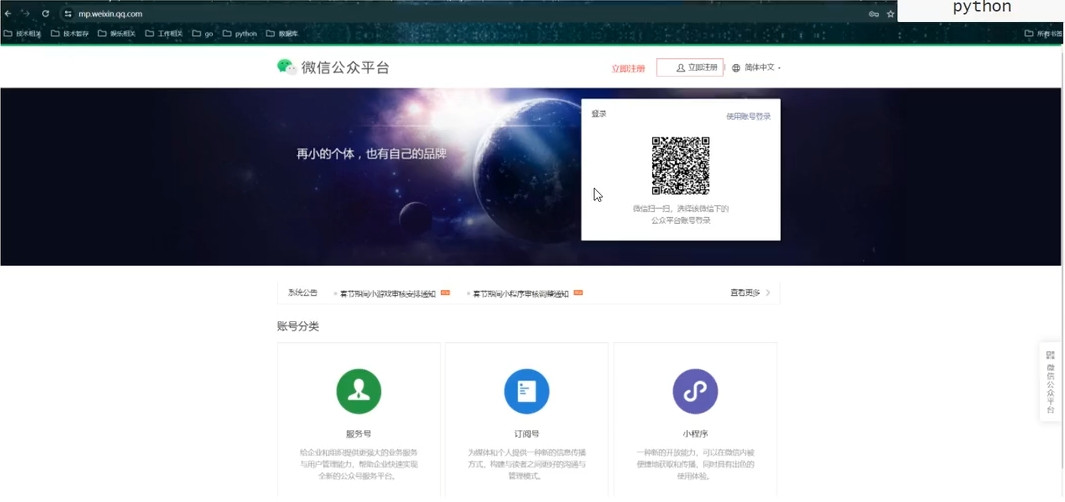
Task: Reload the page with the refresh icon
Action: [x=46, y=14]
